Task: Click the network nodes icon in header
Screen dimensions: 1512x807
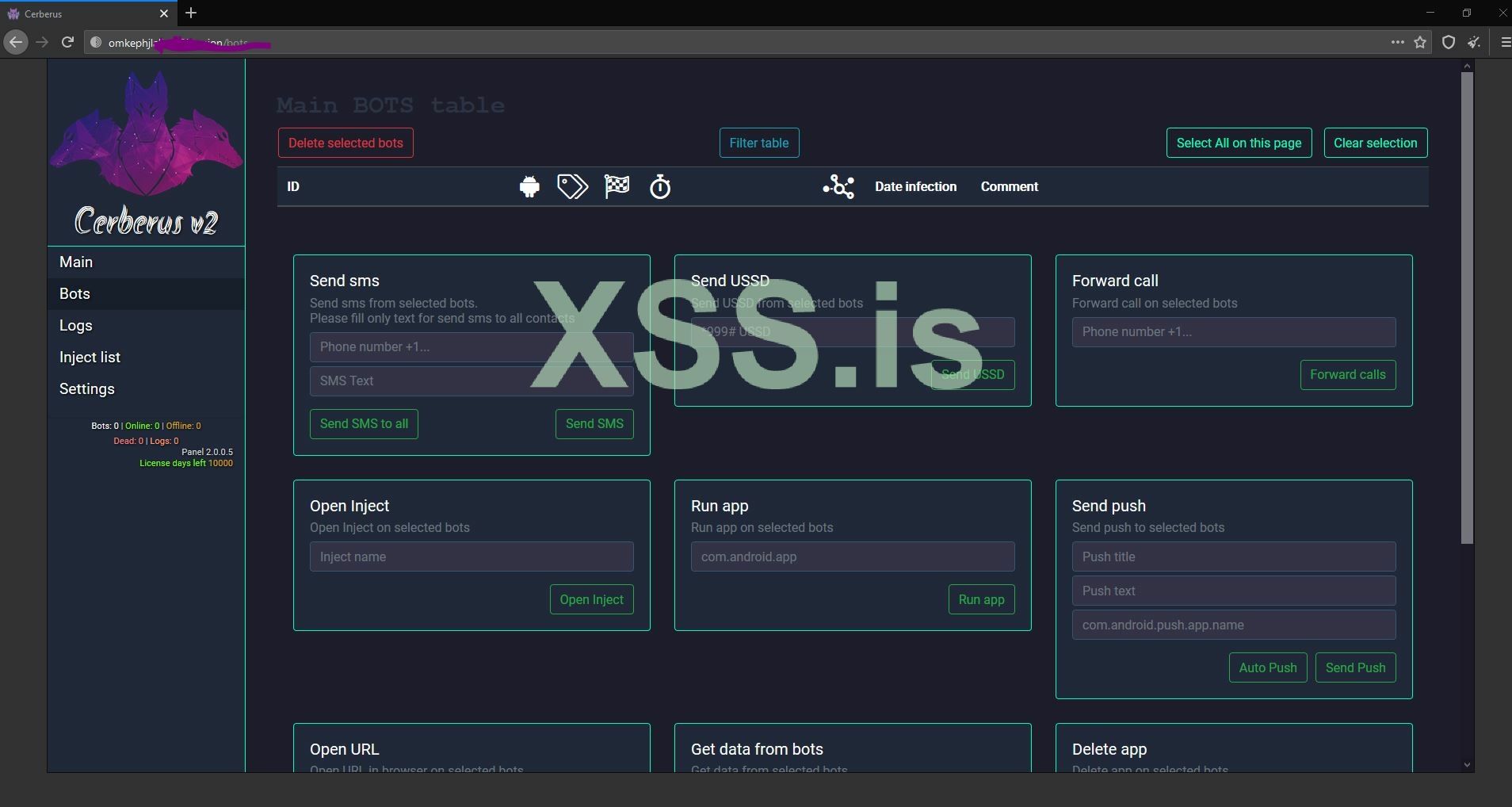Action: (x=838, y=187)
